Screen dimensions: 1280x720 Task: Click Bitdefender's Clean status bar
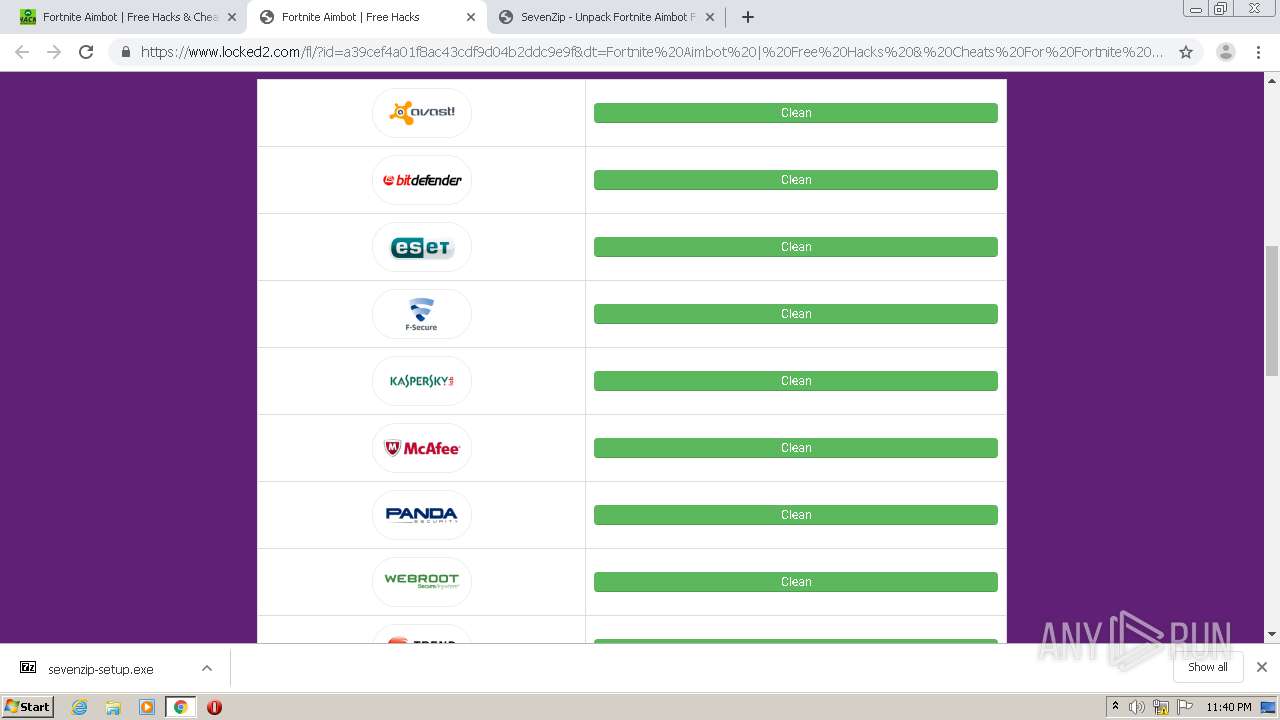[795, 180]
